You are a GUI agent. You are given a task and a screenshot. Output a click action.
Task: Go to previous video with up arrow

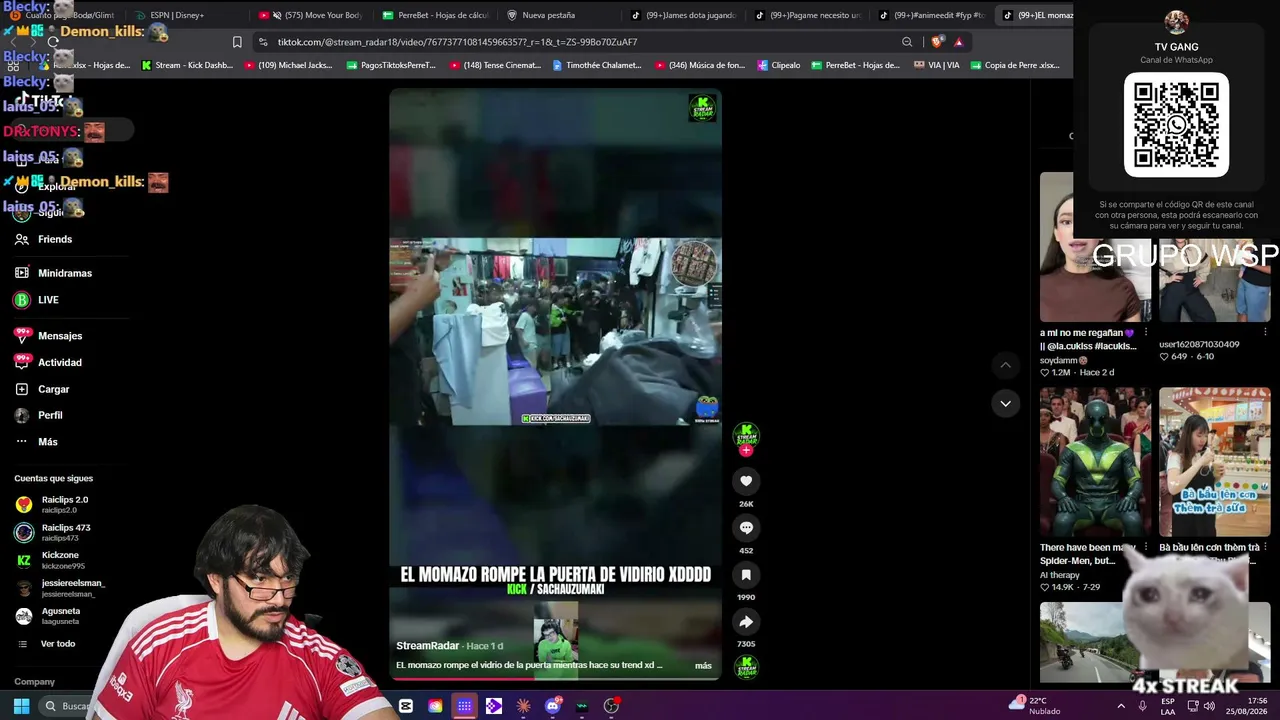pyautogui.click(x=1005, y=366)
